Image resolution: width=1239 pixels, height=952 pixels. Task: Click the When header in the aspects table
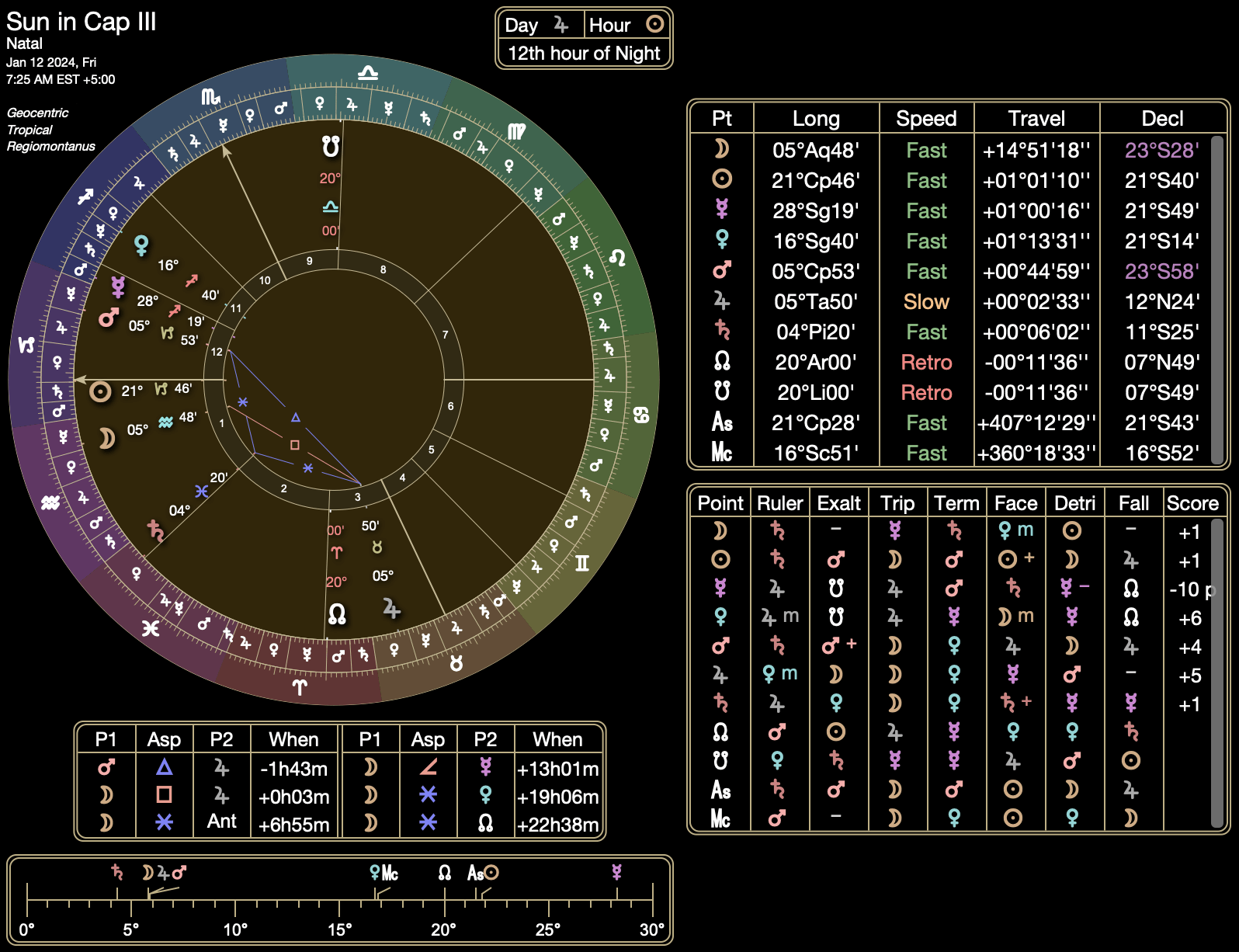(293, 739)
